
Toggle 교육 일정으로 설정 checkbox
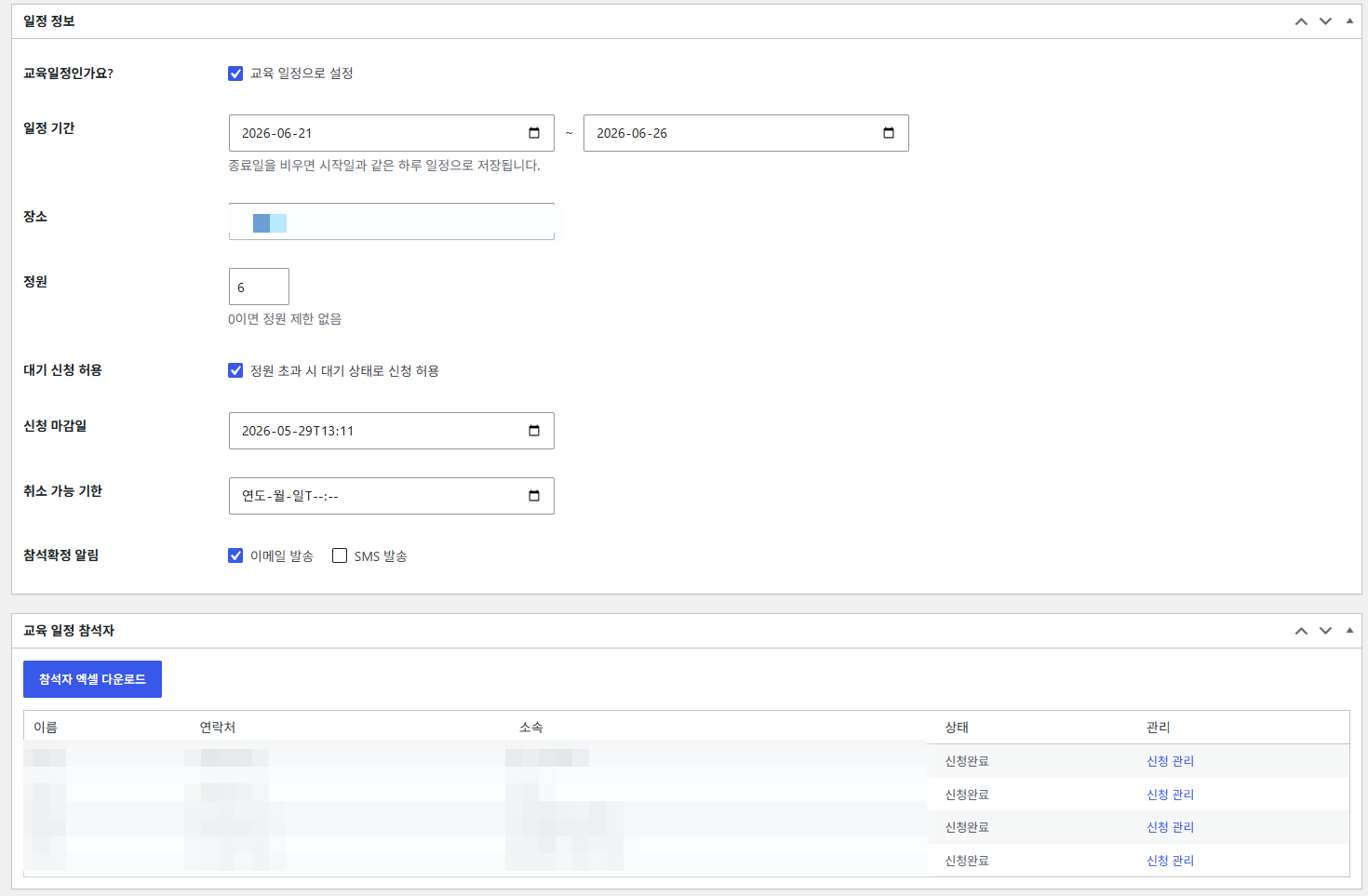pyautogui.click(x=235, y=74)
